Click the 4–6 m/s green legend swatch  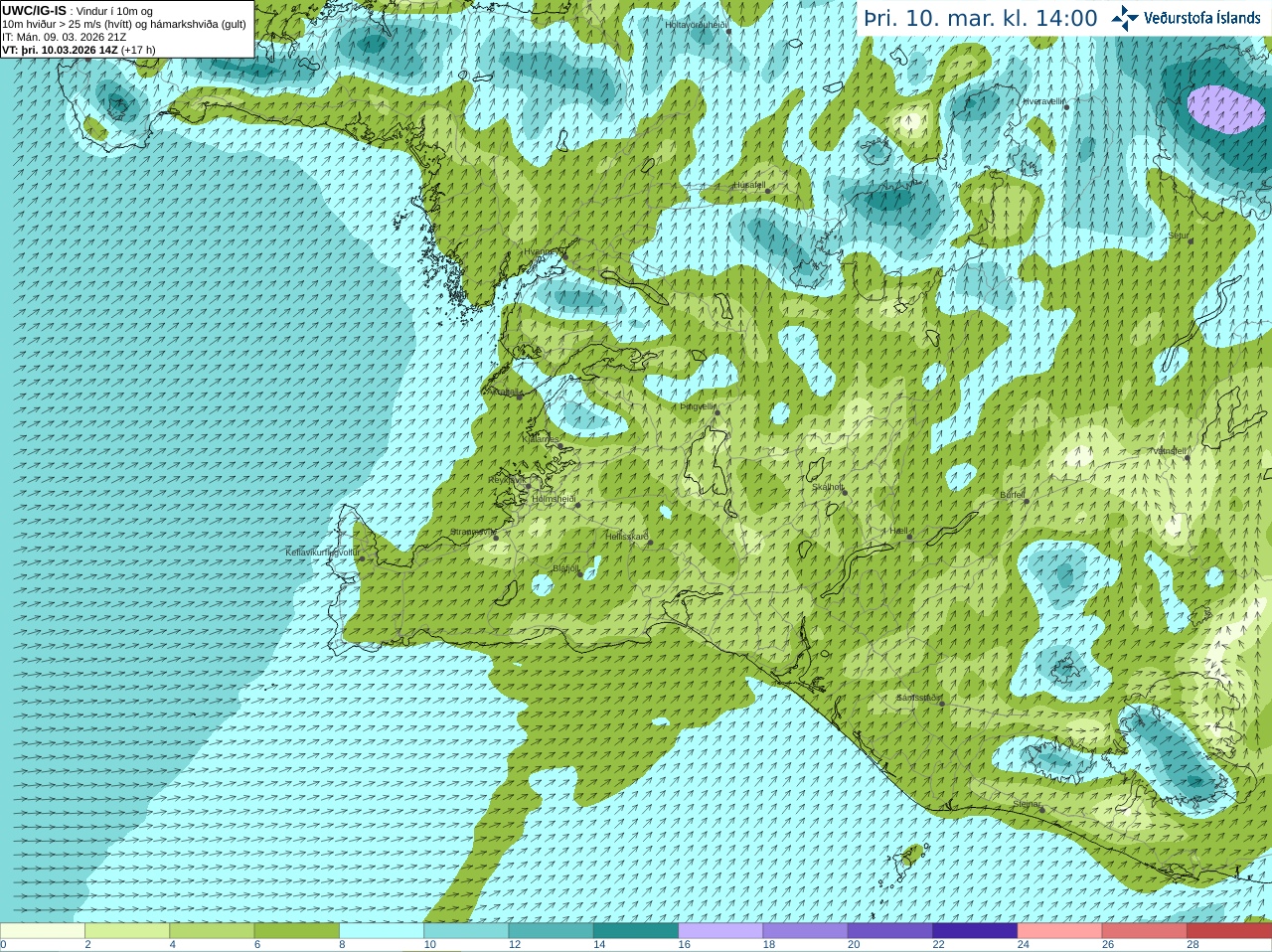pos(212,931)
